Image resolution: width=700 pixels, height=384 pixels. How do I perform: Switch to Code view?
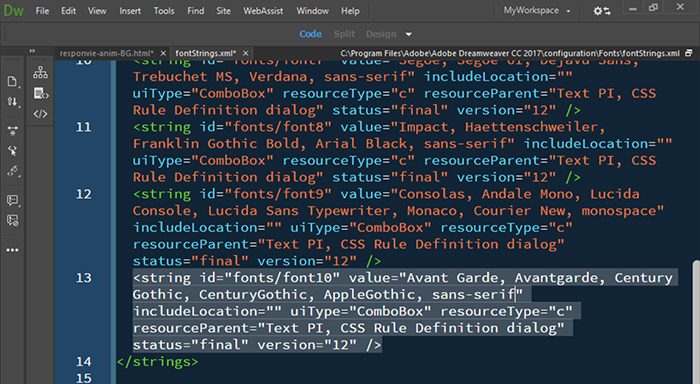tap(310, 34)
